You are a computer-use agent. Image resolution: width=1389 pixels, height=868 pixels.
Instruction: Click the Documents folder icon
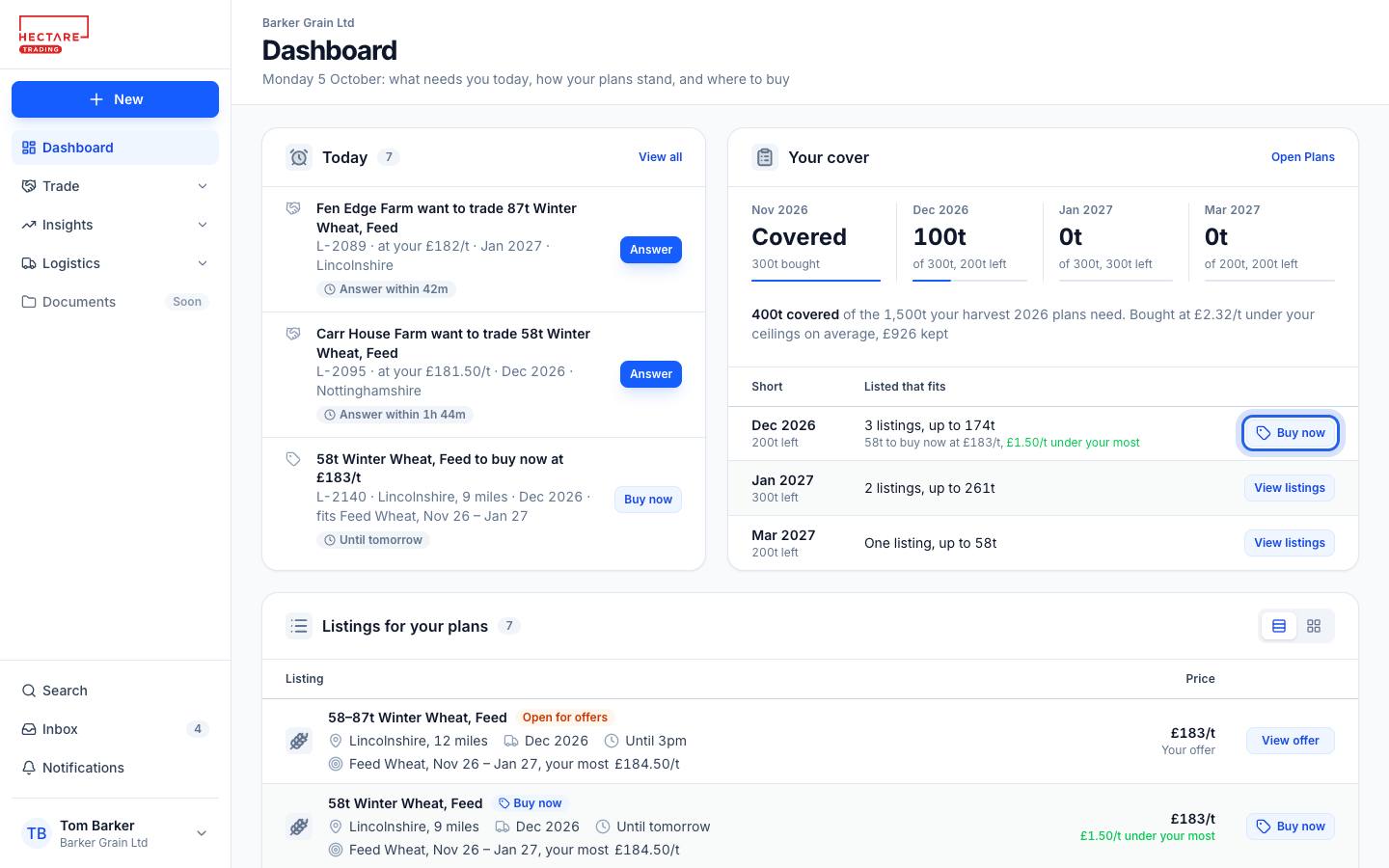[29, 302]
